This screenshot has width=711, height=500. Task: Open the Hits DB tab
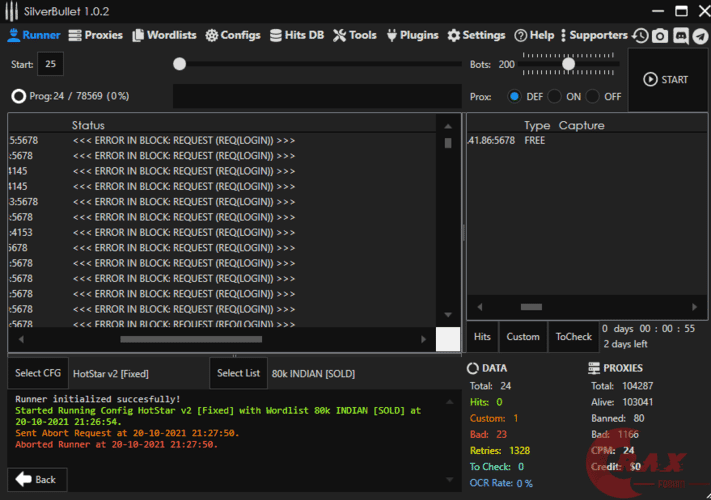[x=296, y=35]
